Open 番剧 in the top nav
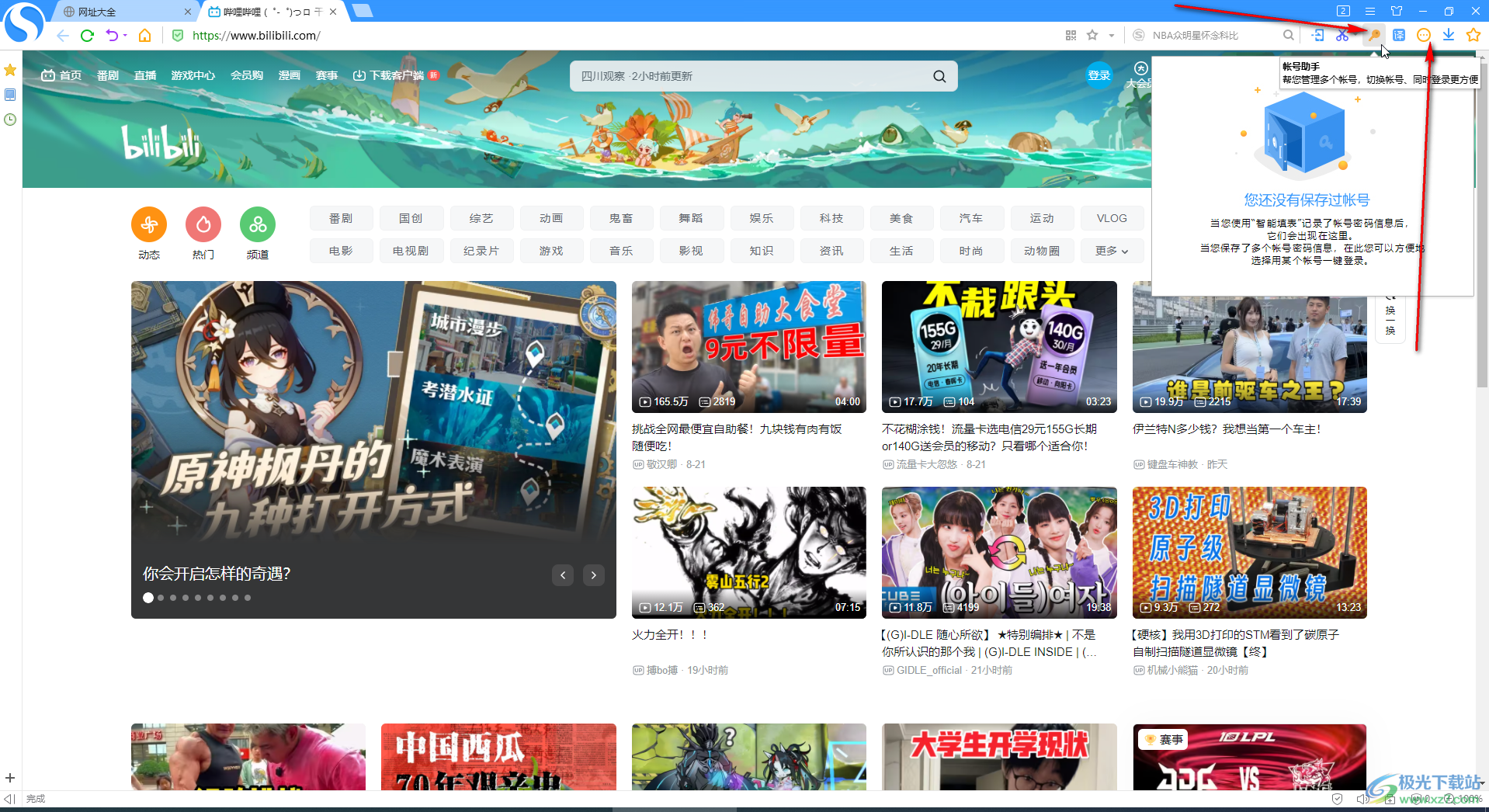Image resolution: width=1489 pixels, height=812 pixels. point(108,75)
